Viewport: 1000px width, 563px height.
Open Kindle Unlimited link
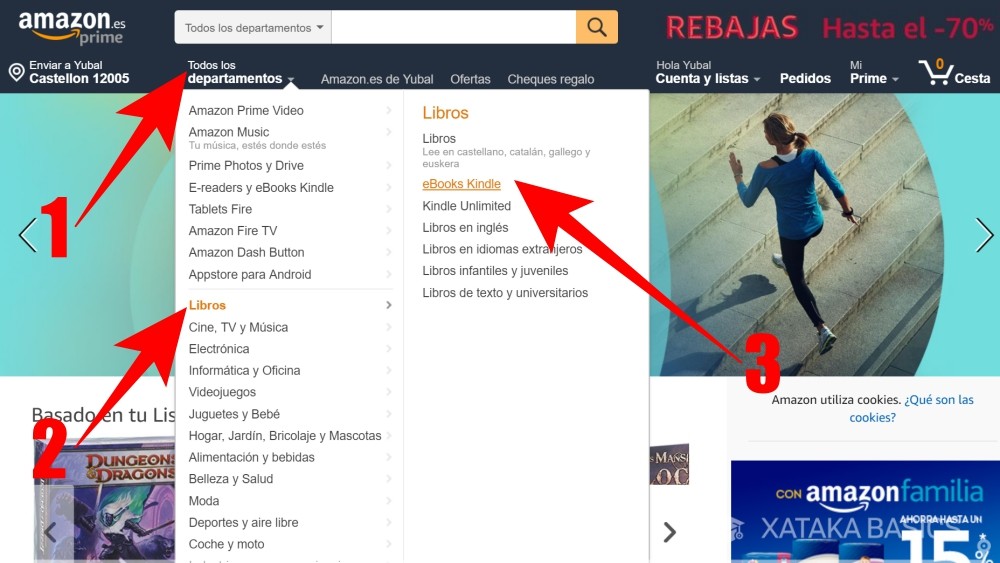pos(466,206)
